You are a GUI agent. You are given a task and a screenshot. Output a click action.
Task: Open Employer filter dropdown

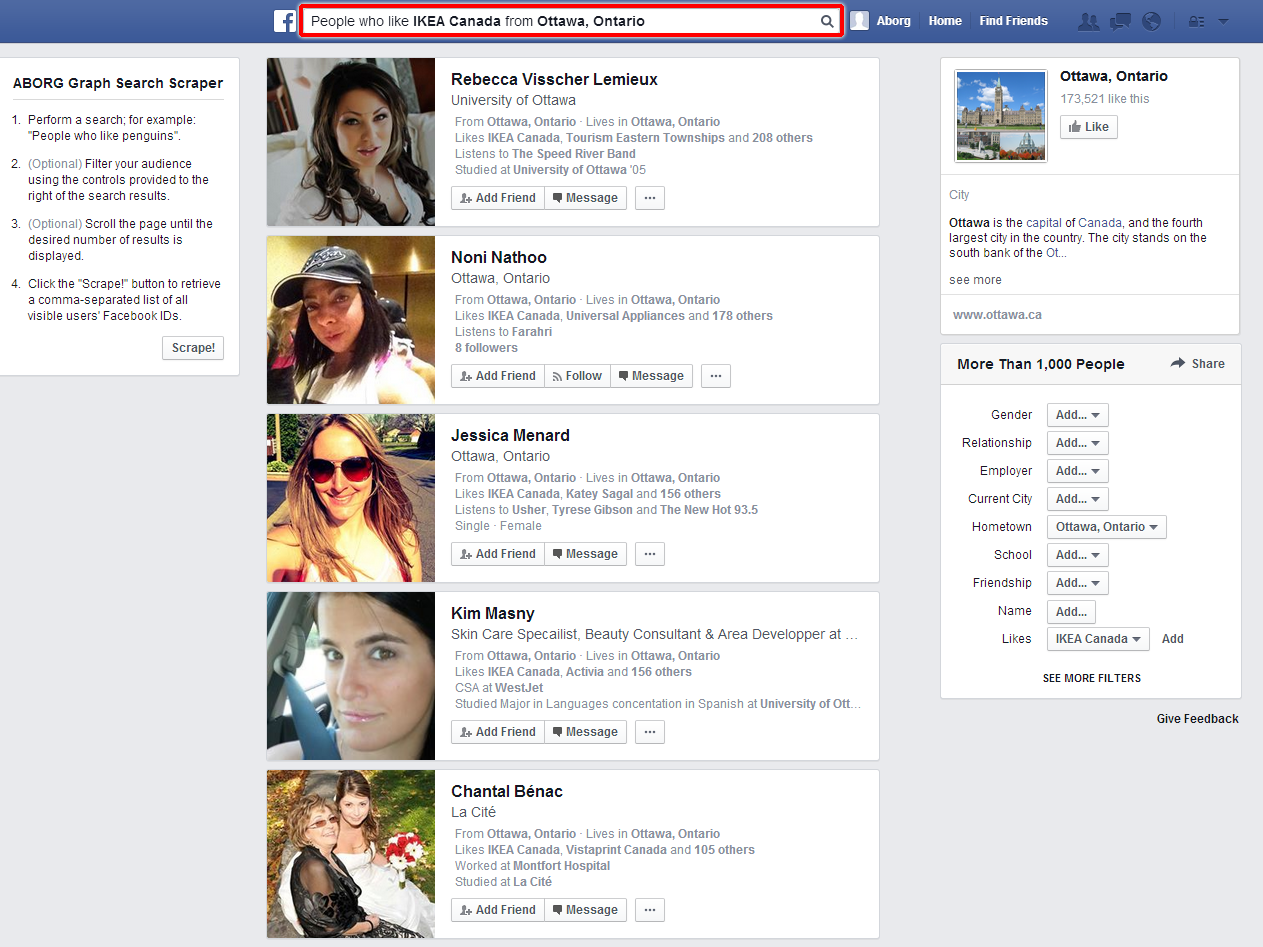(x=1078, y=471)
